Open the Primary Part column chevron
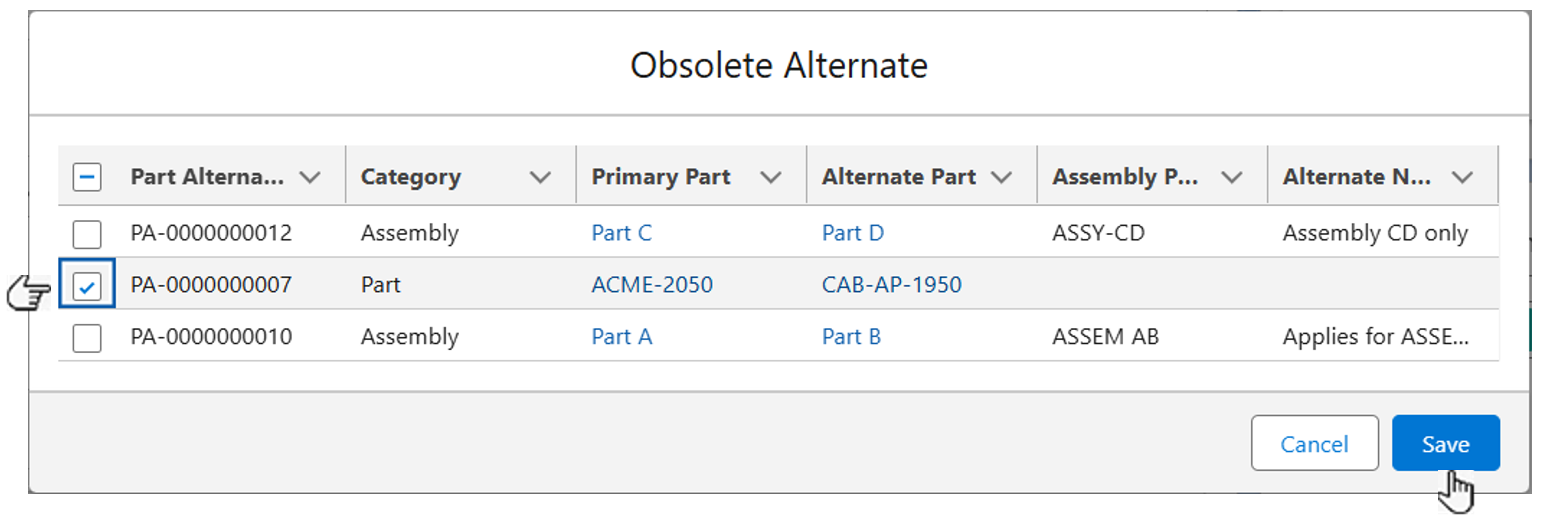This screenshot has height=515, width=1542. (770, 177)
